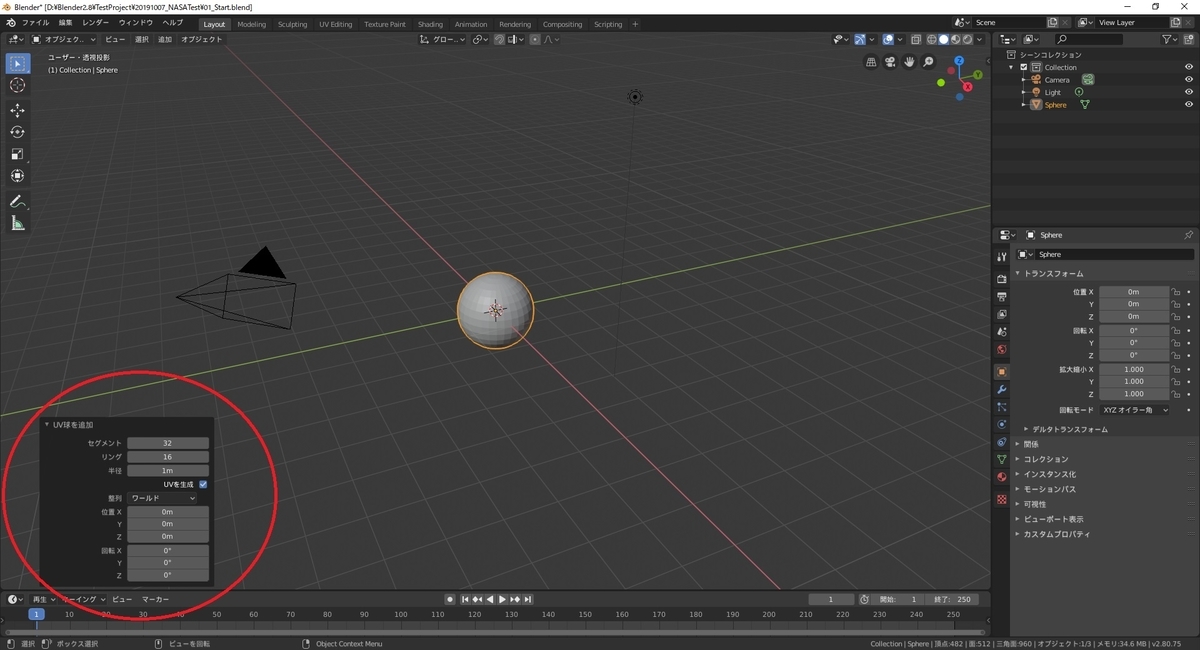Hide the Light object in outliner
This screenshot has width=1200, height=650.
1189,92
